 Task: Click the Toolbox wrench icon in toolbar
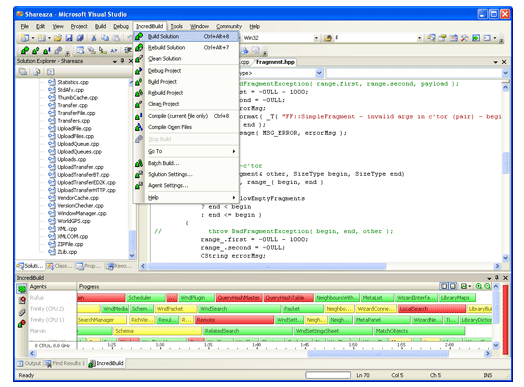pyautogui.click(x=465, y=38)
